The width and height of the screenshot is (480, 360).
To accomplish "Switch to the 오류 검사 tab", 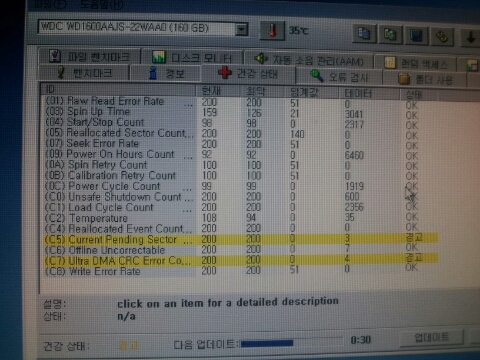I will tap(339, 77).
